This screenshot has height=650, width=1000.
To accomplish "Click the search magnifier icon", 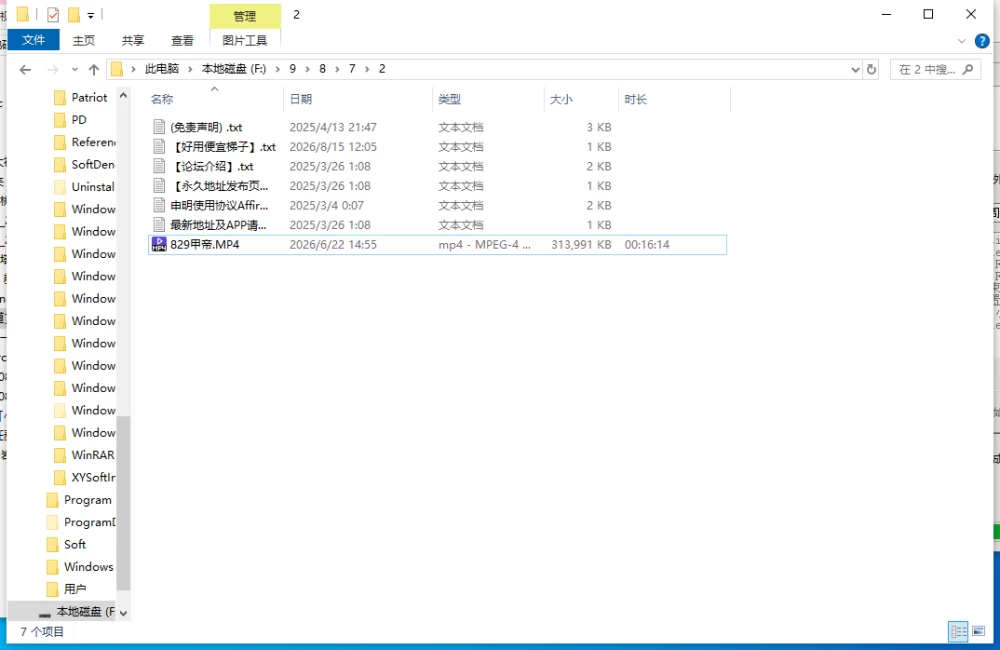I will pos(968,69).
